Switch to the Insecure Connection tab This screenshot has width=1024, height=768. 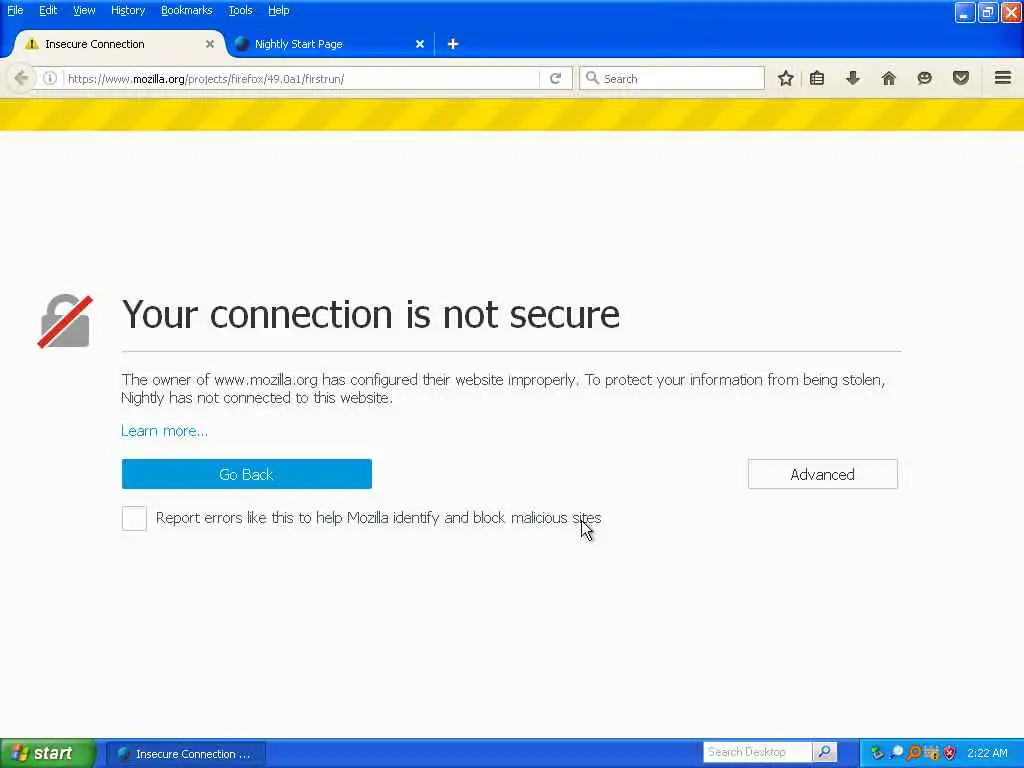point(119,44)
